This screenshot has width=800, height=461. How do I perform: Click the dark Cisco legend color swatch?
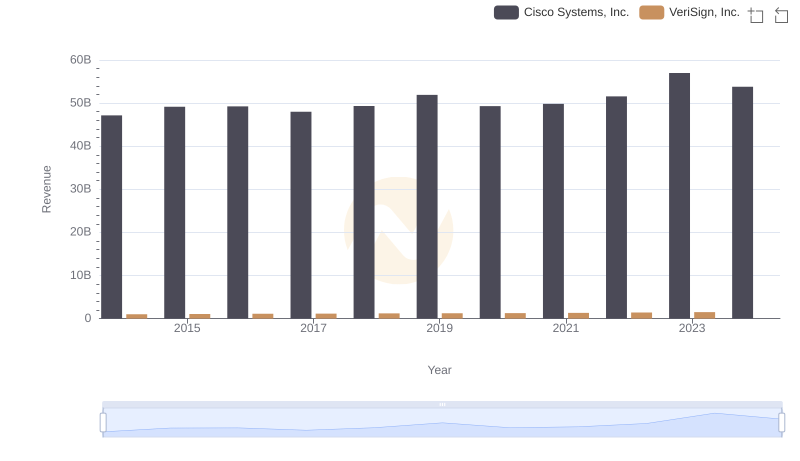click(506, 12)
